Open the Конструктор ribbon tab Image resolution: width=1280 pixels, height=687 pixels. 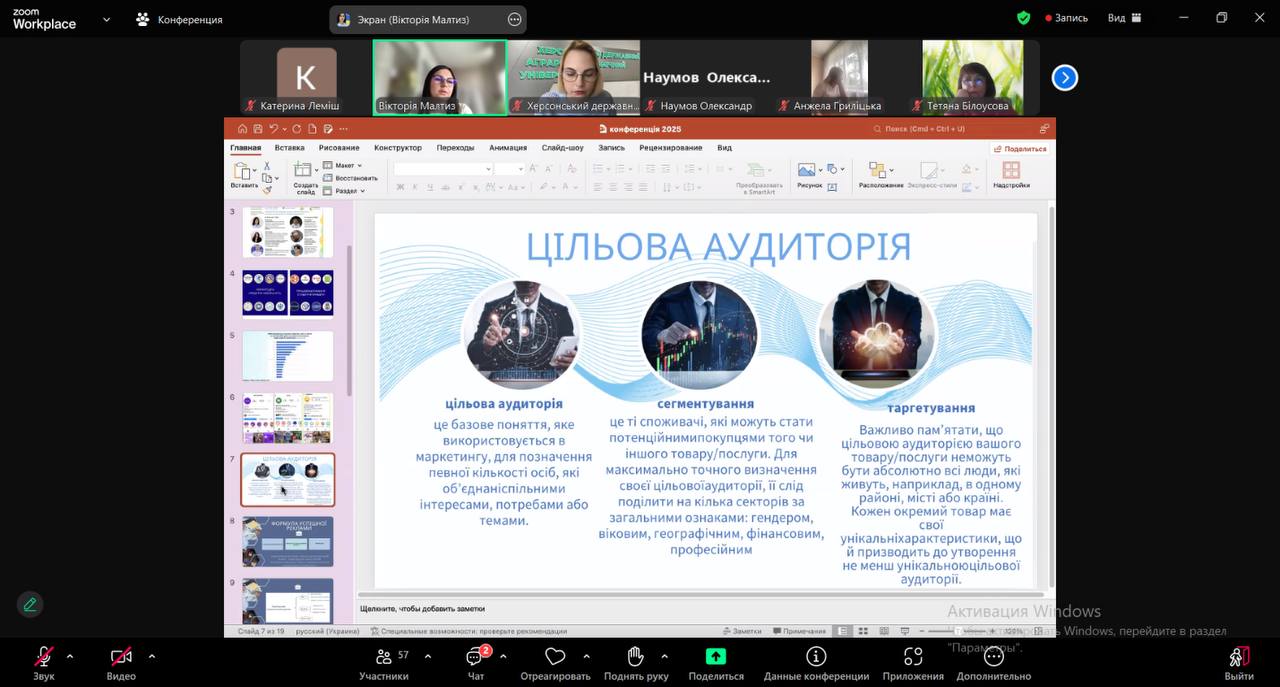pos(398,147)
